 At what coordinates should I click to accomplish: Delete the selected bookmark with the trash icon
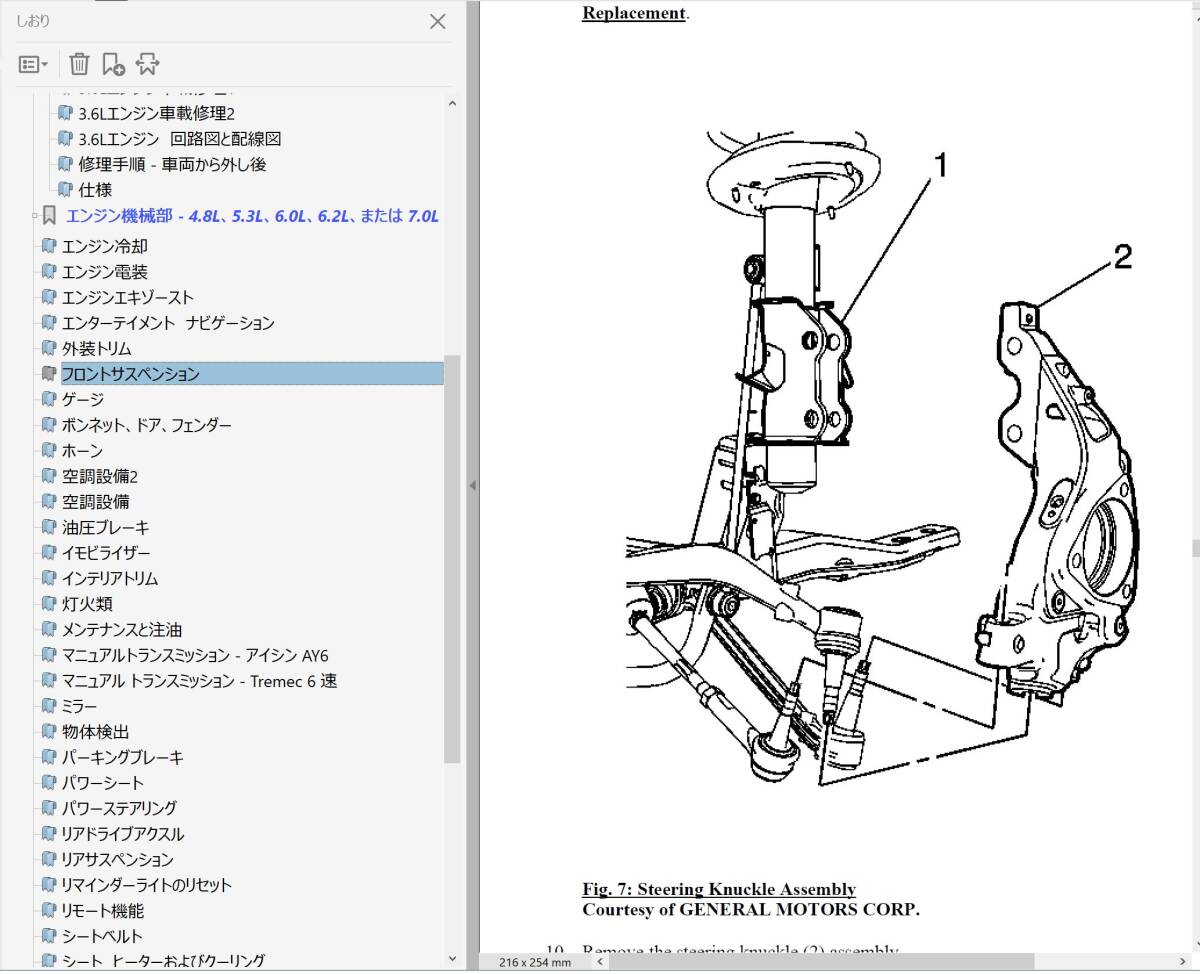point(79,64)
